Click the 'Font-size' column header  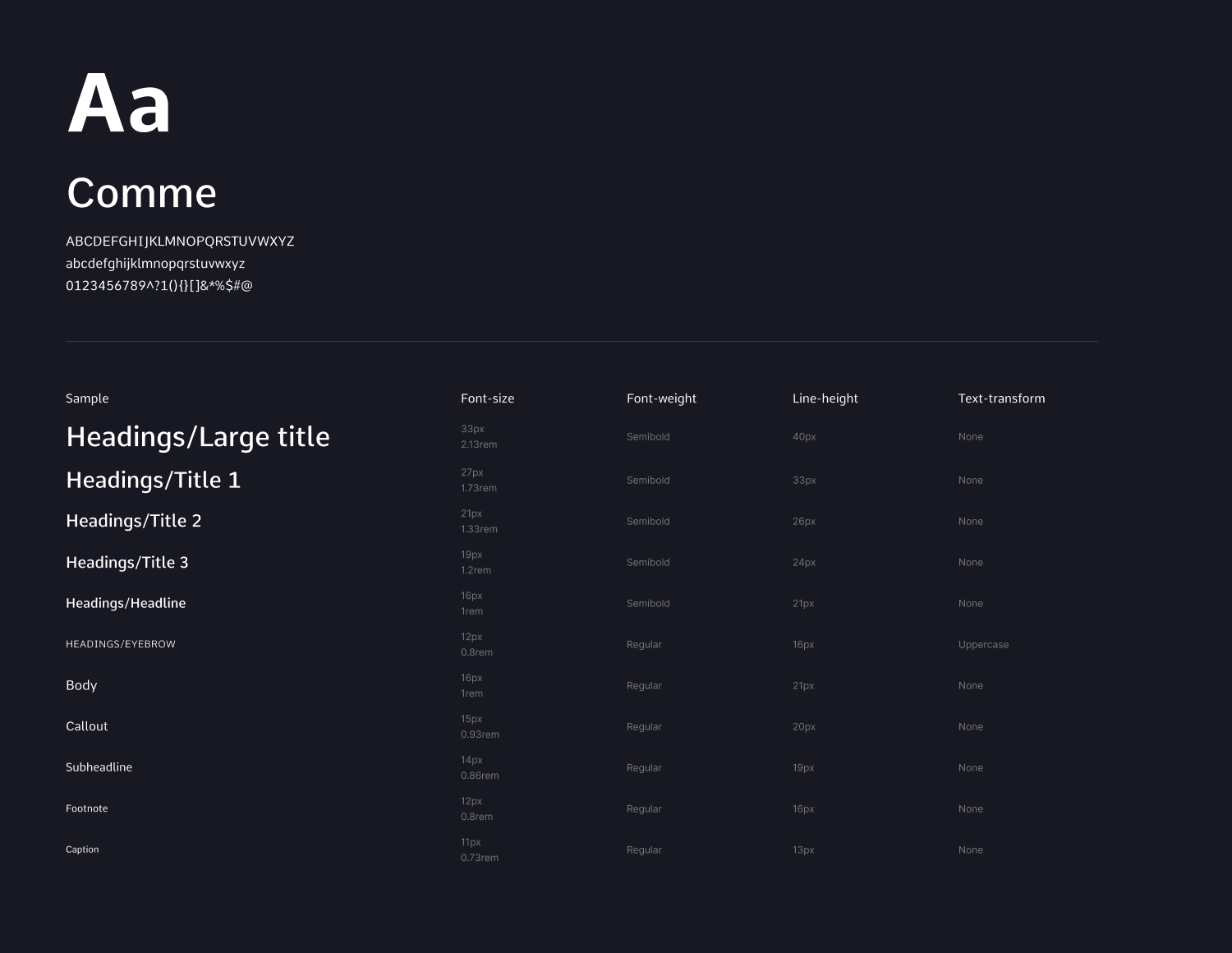[487, 398]
